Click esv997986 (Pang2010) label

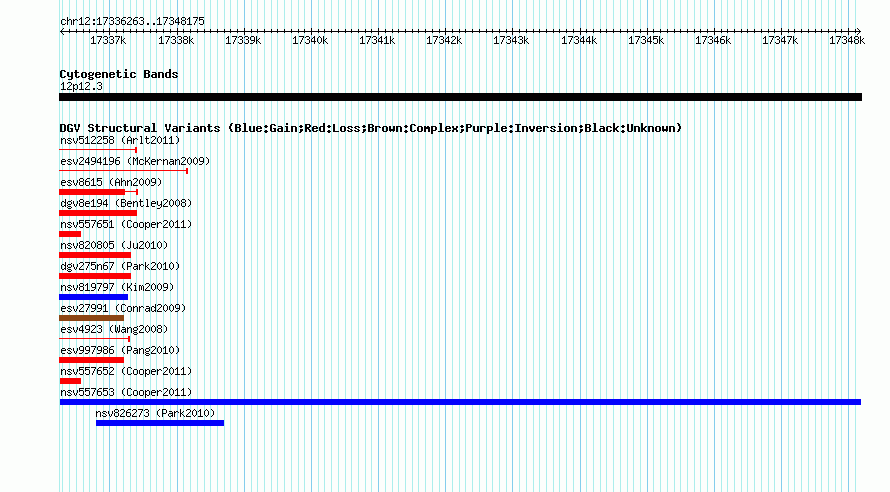pos(120,350)
